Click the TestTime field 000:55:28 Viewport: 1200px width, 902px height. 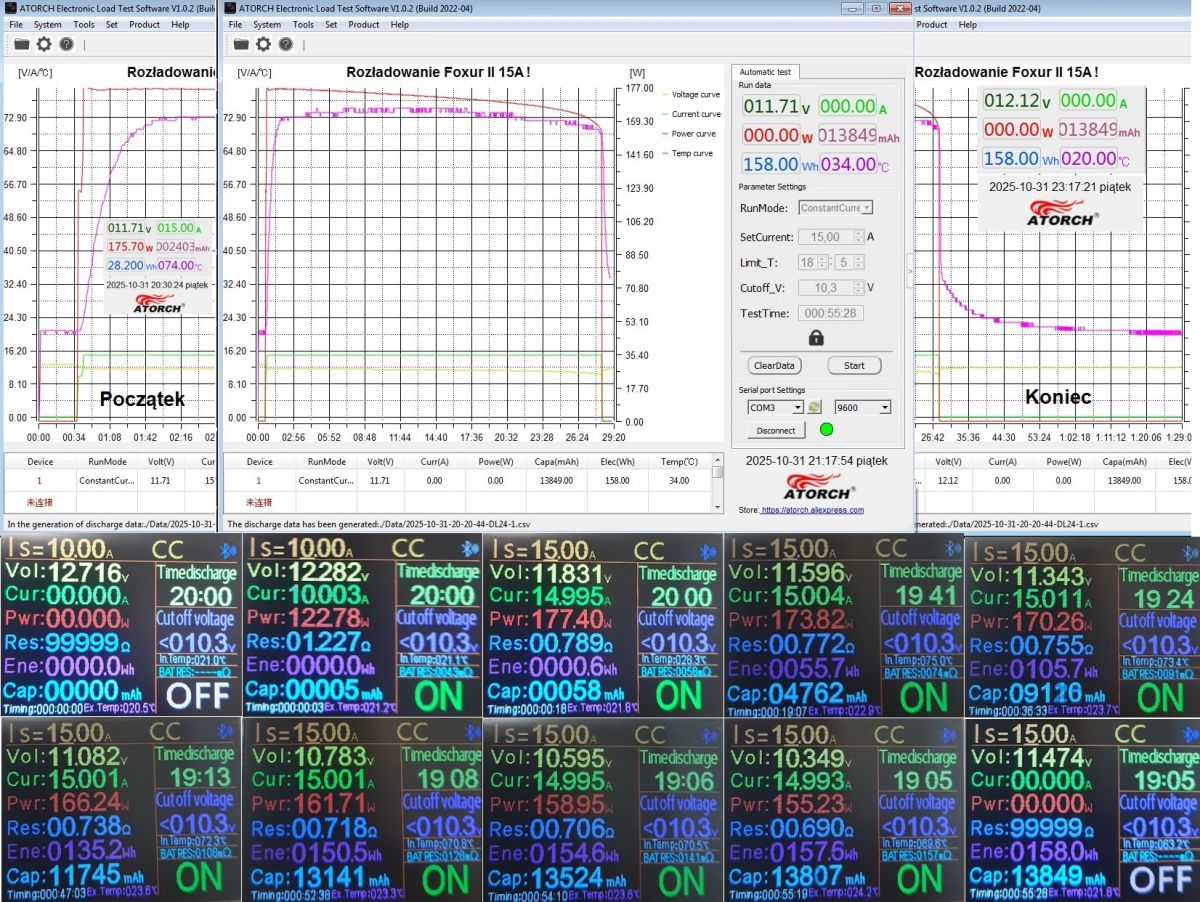(830, 313)
